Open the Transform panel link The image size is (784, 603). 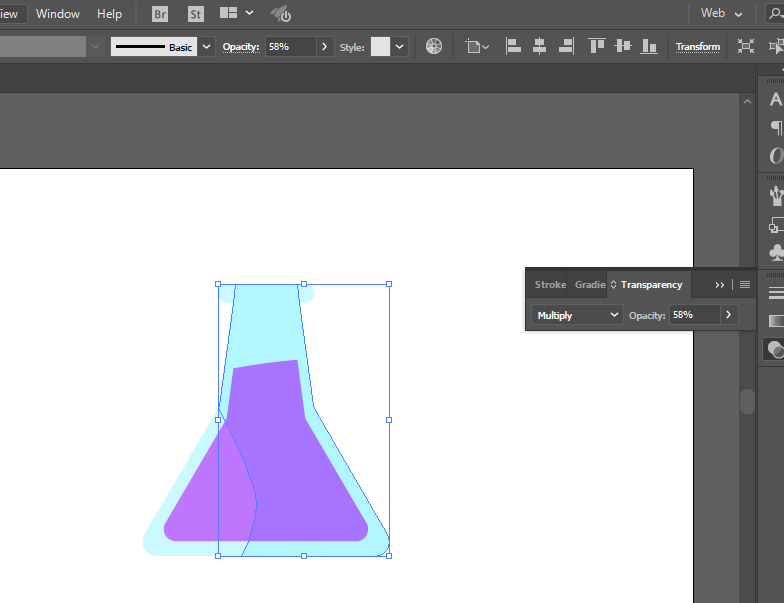pos(698,47)
